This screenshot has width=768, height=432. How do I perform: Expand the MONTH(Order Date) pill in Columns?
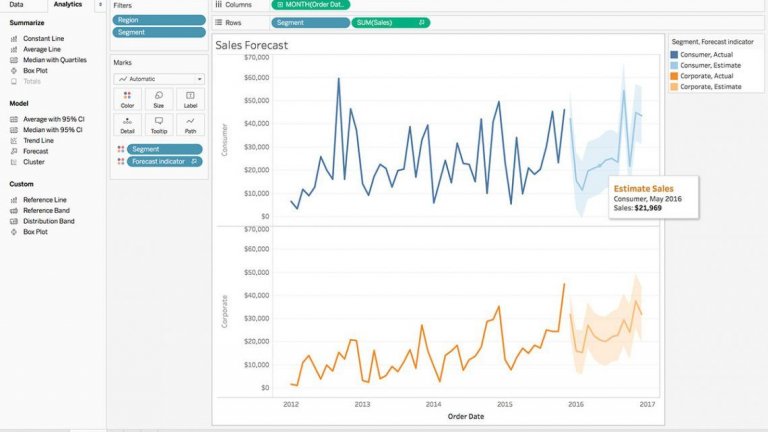(309, 5)
